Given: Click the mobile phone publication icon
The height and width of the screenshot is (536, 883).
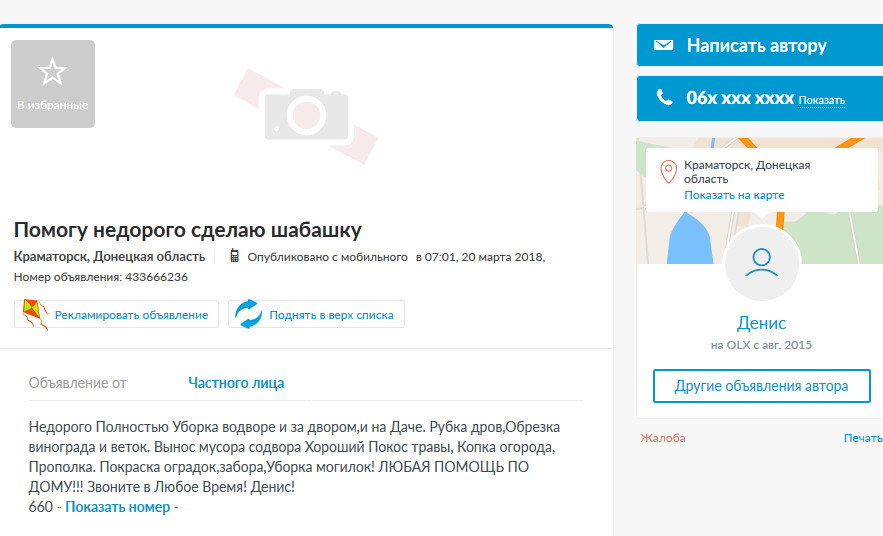Looking at the screenshot, I should [x=234, y=256].
